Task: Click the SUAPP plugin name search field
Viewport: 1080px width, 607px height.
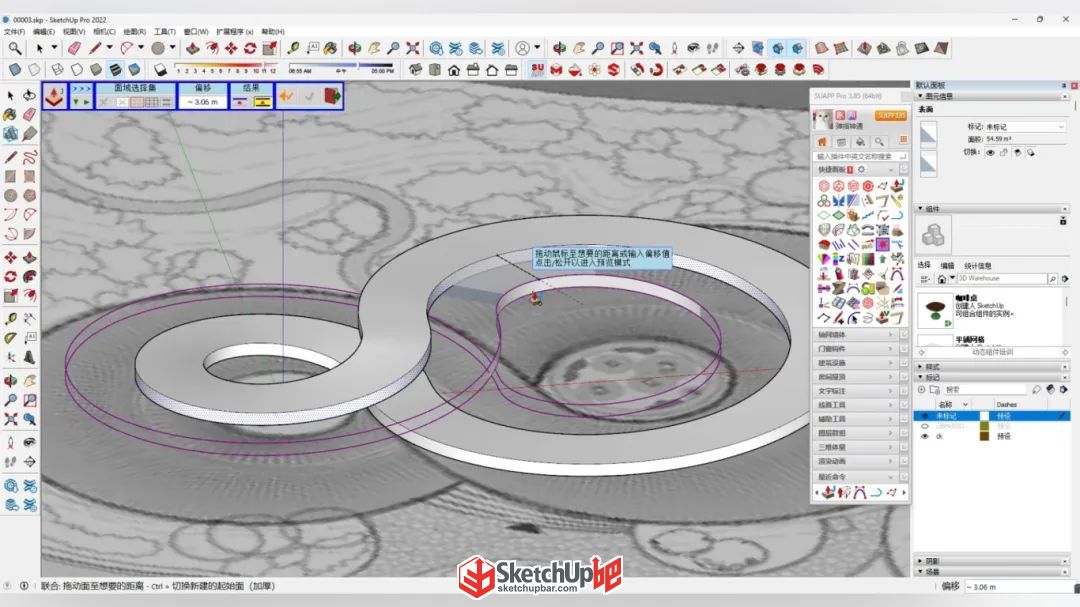Action: coord(861,156)
